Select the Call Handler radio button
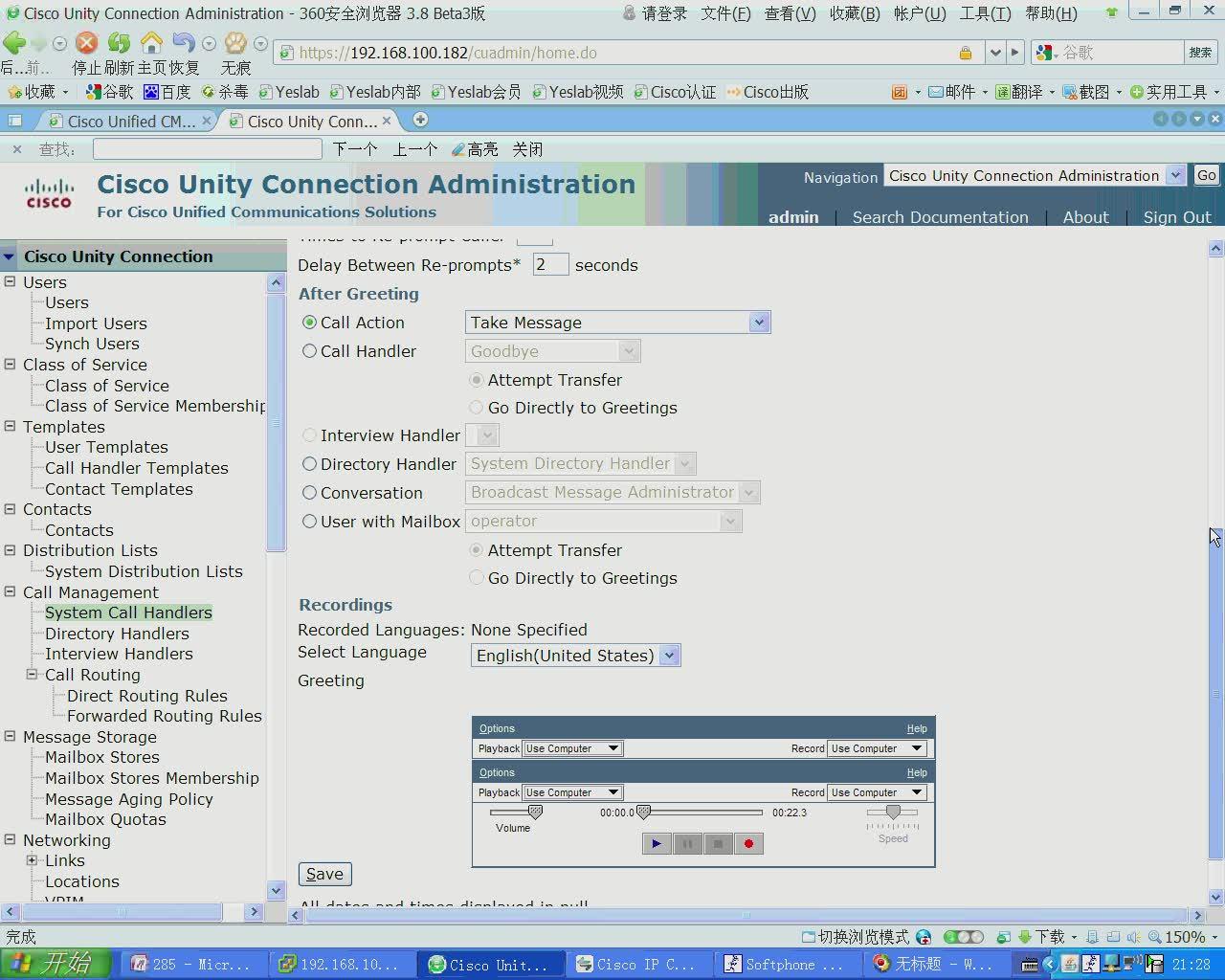Image resolution: width=1225 pixels, height=980 pixels. pyautogui.click(x=309, y=351)
